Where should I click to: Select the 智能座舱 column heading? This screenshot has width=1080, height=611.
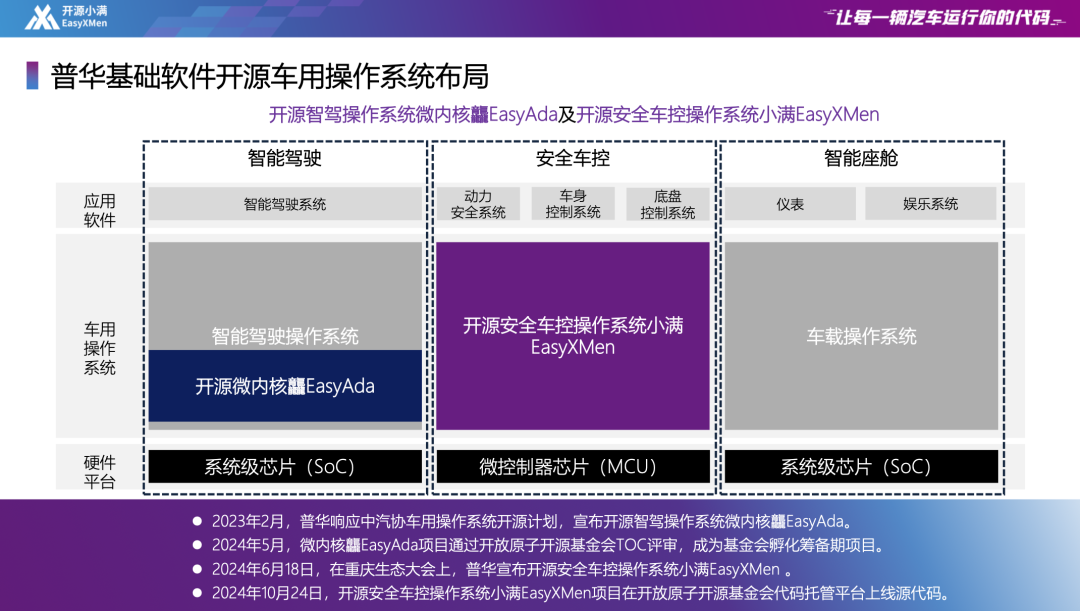(x=861, y=158)
